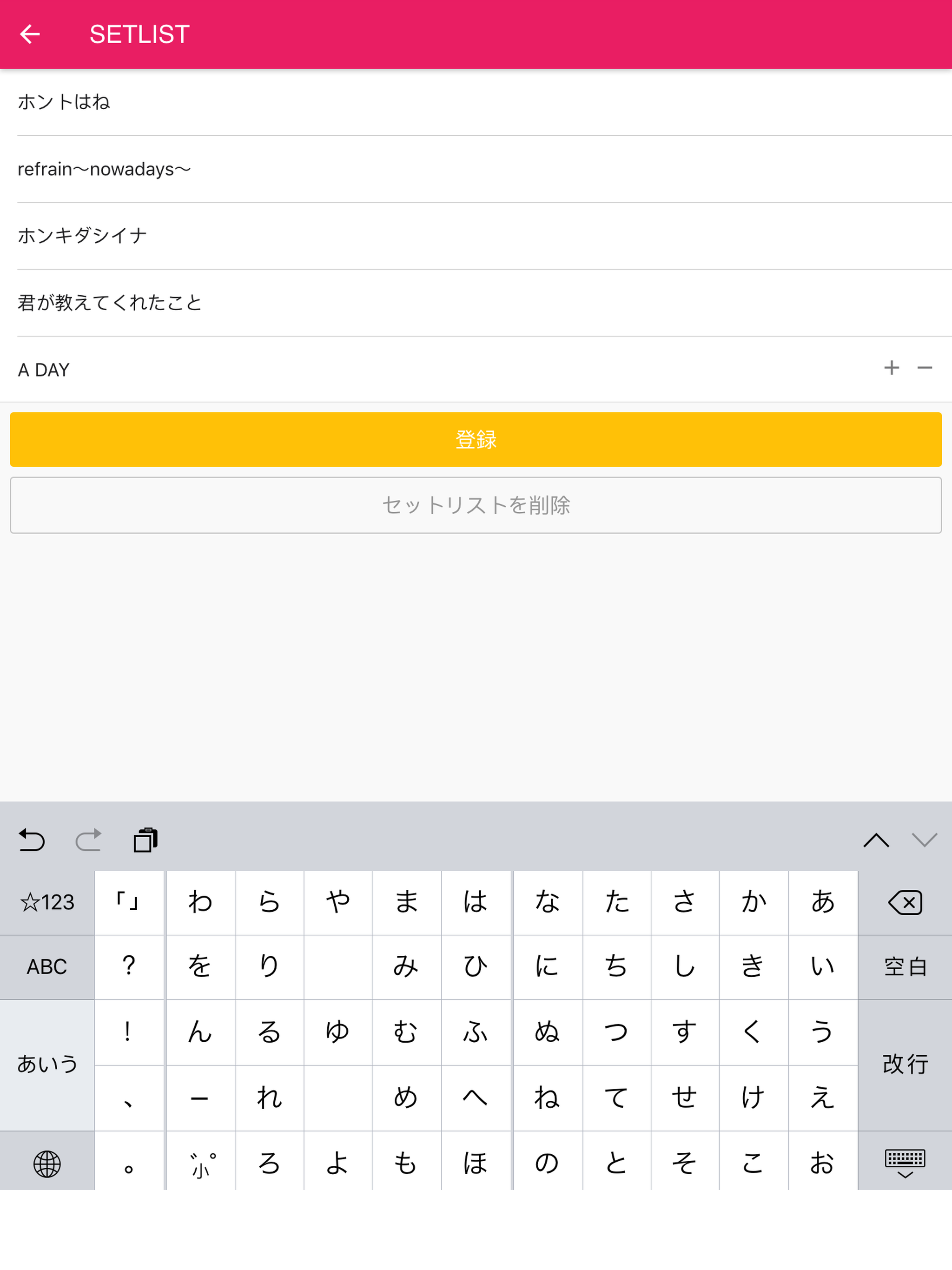Jump to next field with down chevron

[x=925, y=840]
